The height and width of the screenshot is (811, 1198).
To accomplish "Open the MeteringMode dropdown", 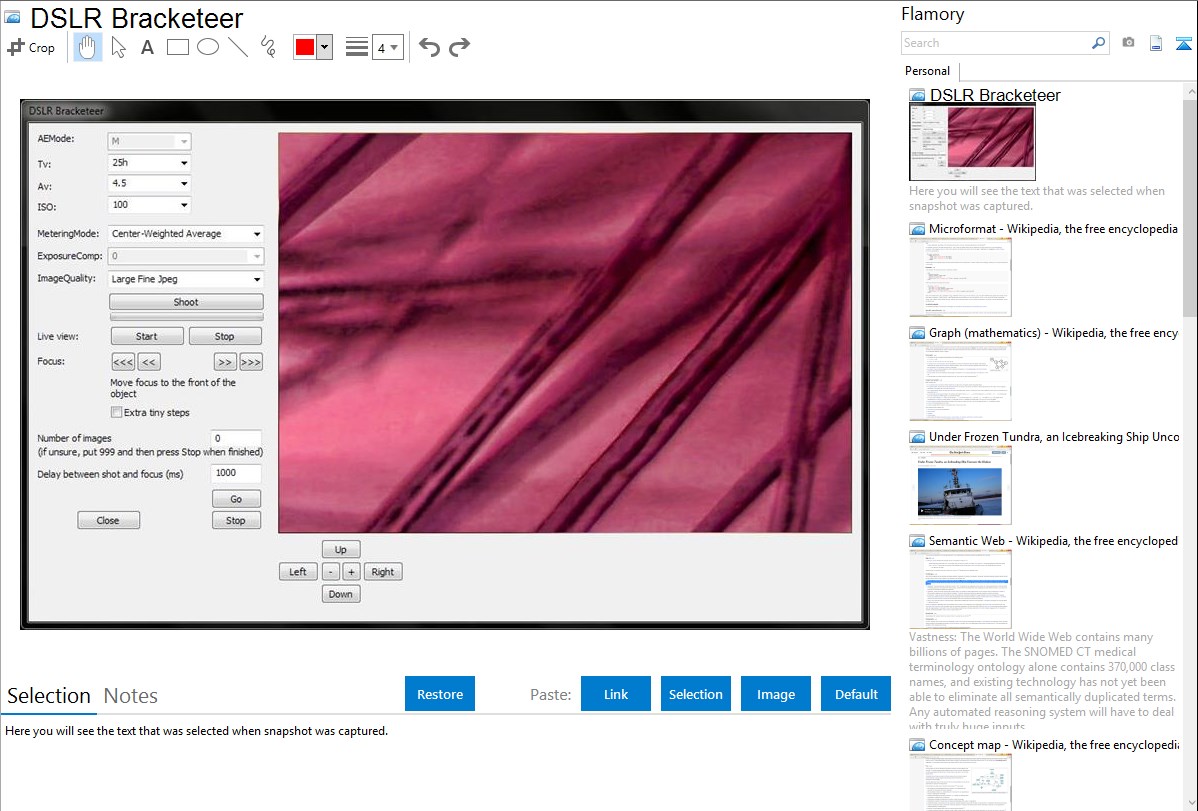I will coord(186,234).
